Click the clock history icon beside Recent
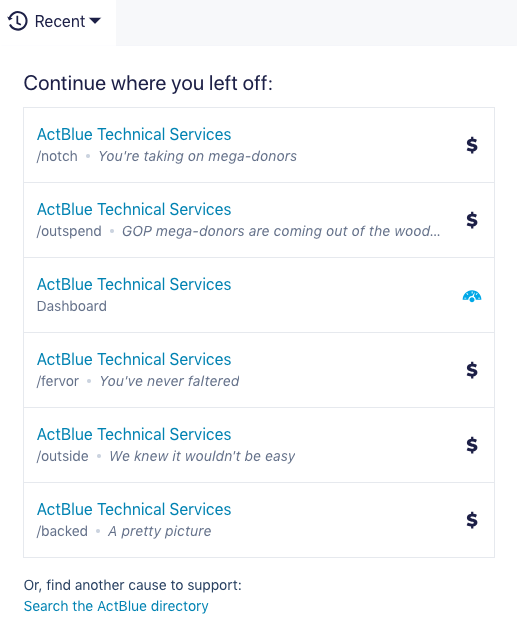 [x=17, y=21]
